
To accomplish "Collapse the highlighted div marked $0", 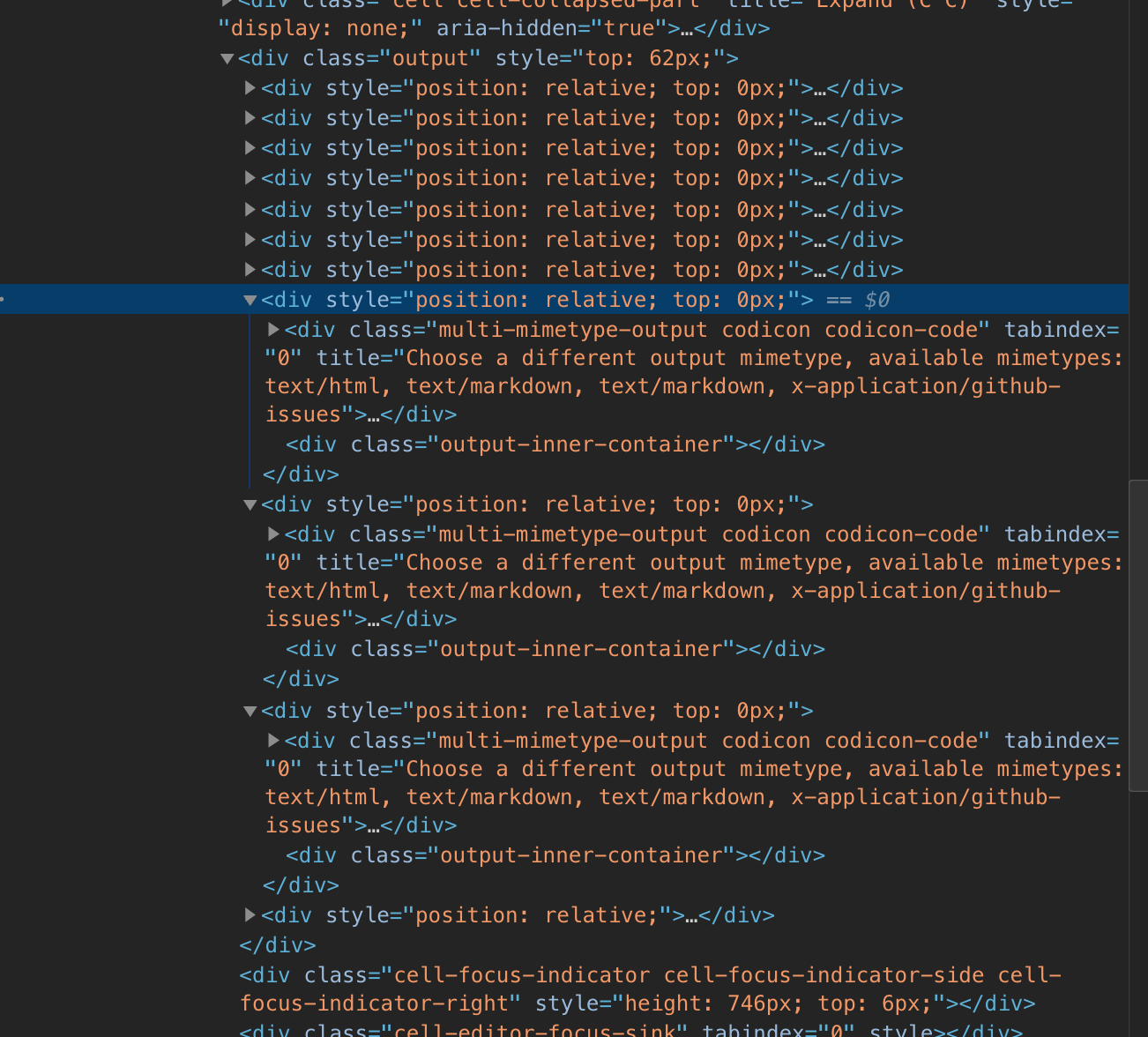I will (250, 299).
